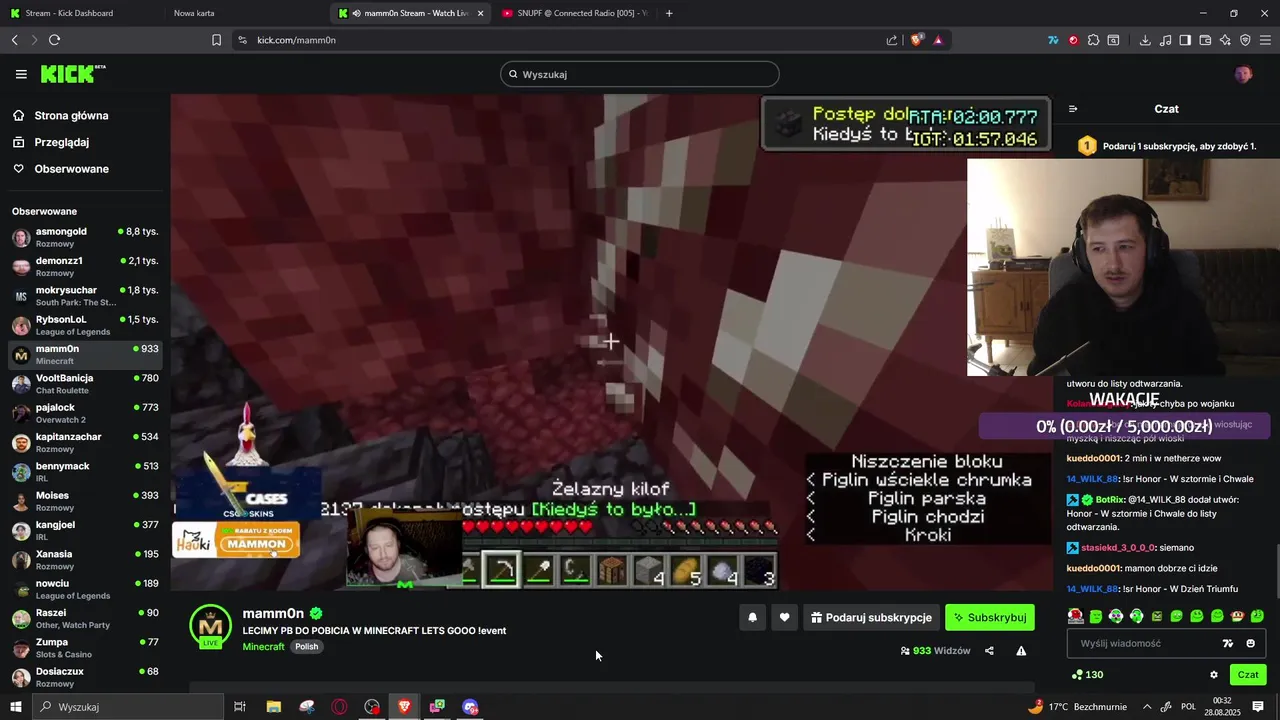Open the user profile avatar menu
Screen dimensions: 1280x720
click(1243, 74)
